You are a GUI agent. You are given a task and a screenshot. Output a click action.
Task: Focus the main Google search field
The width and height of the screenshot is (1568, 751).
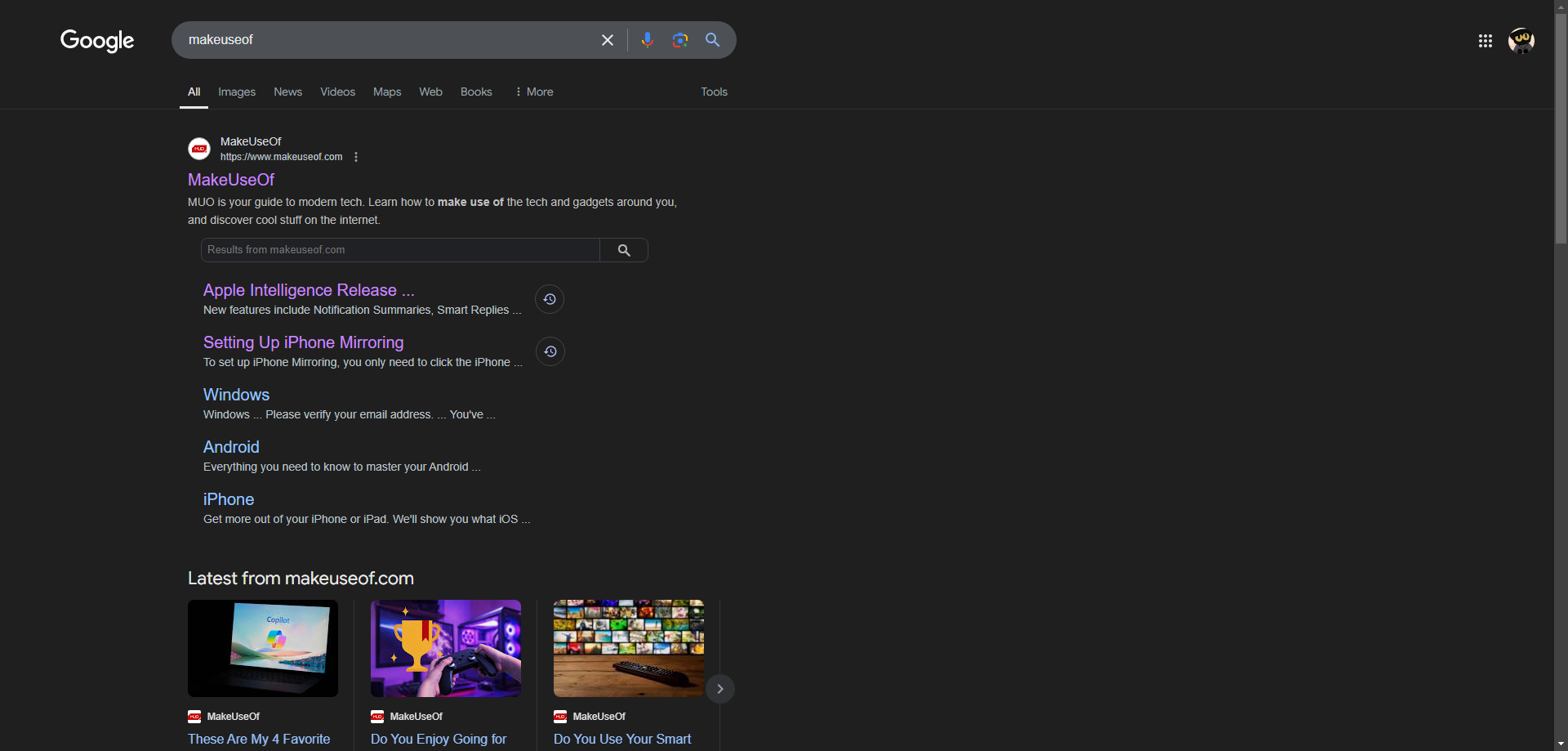tap(388, 40)
